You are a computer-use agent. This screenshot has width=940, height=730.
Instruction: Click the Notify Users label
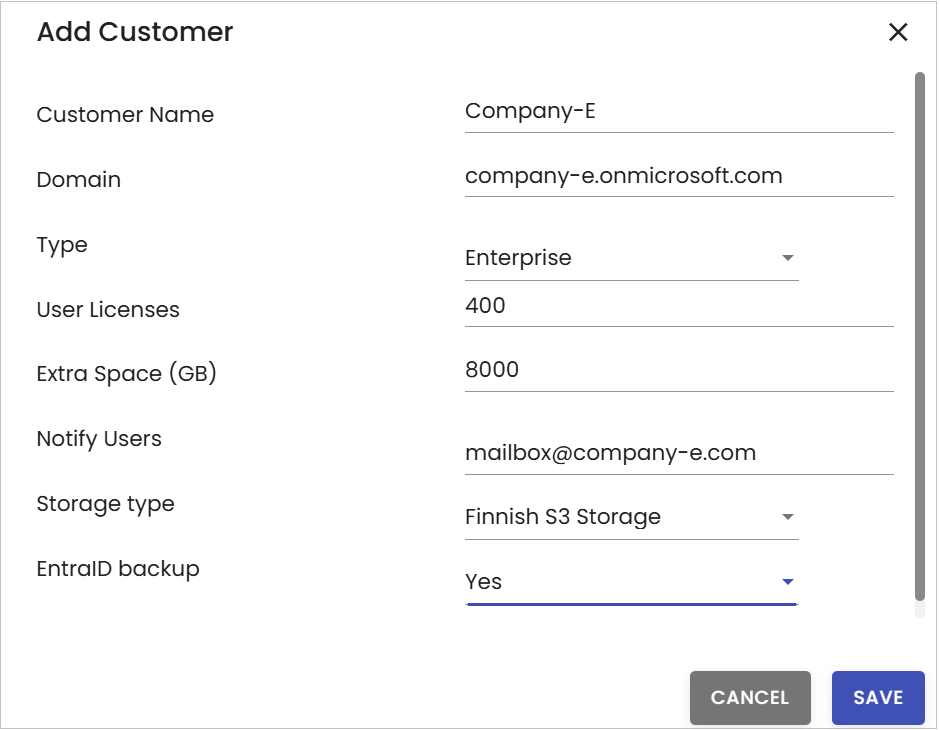[x=99, y=439]
